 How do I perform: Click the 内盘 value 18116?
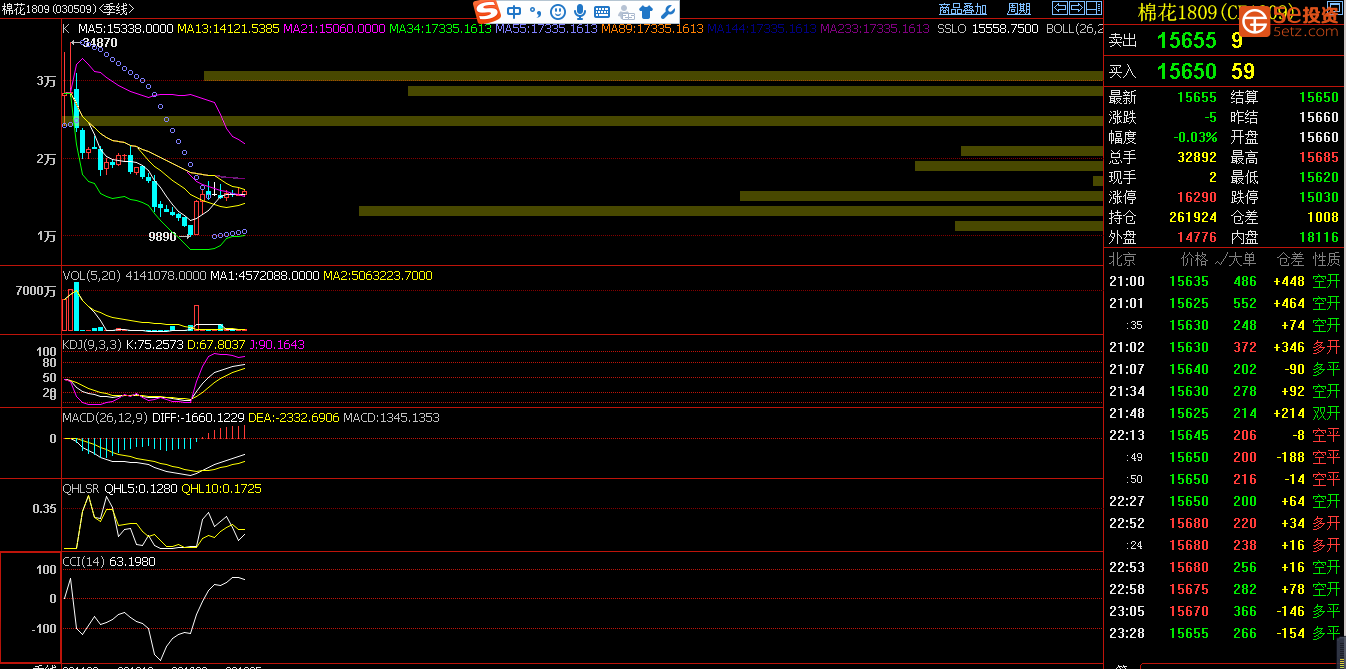pyautogui.click(x=1318, y=237)
